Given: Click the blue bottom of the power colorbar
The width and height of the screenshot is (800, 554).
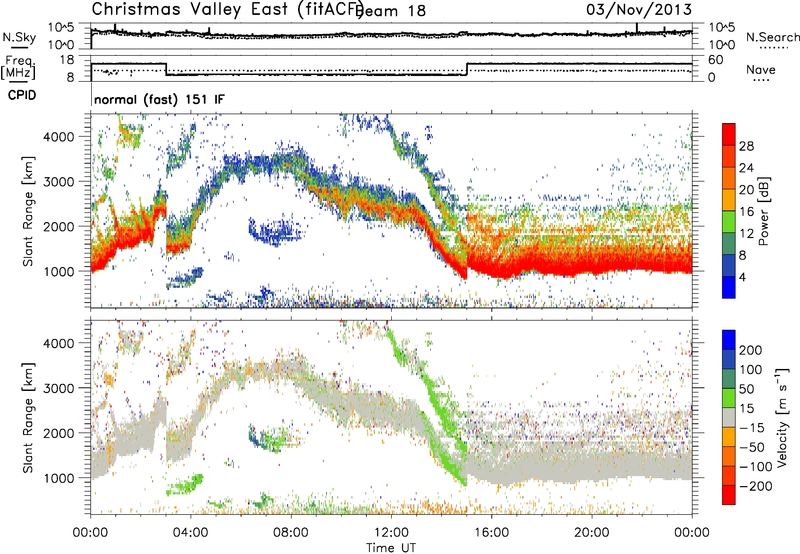Looking at the screenshot, I should click(729, 287).
